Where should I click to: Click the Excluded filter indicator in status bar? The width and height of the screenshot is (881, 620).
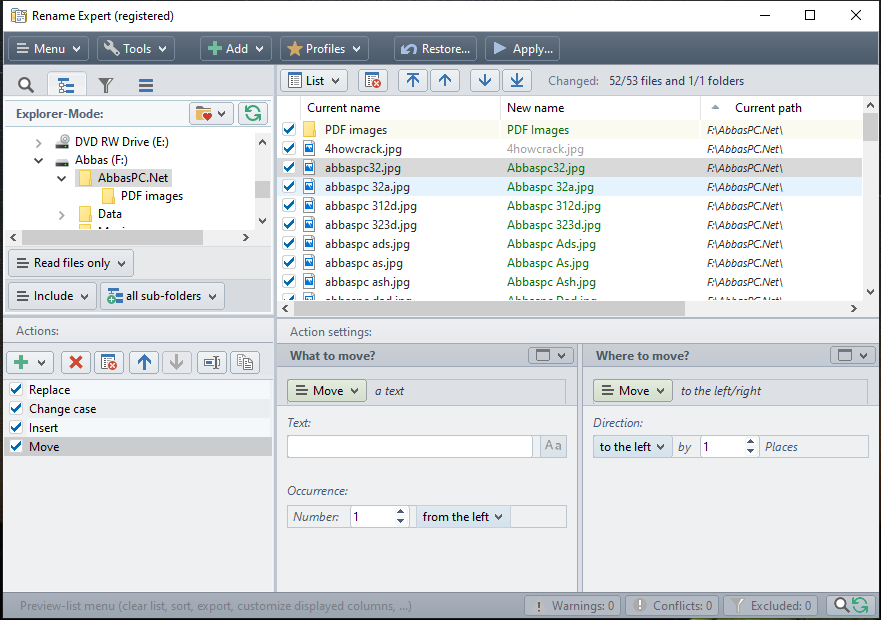point(773,605)
